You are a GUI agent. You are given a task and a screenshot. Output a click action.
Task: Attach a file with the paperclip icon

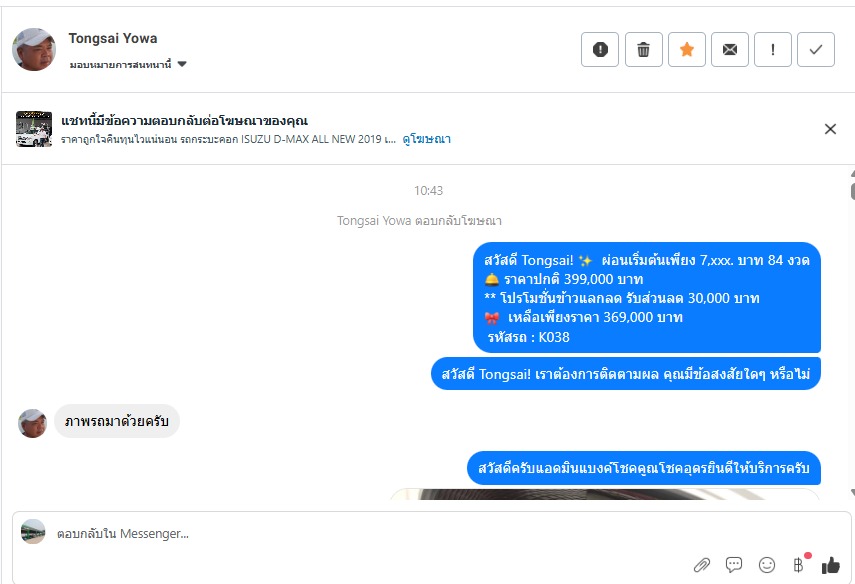point(702,565)
